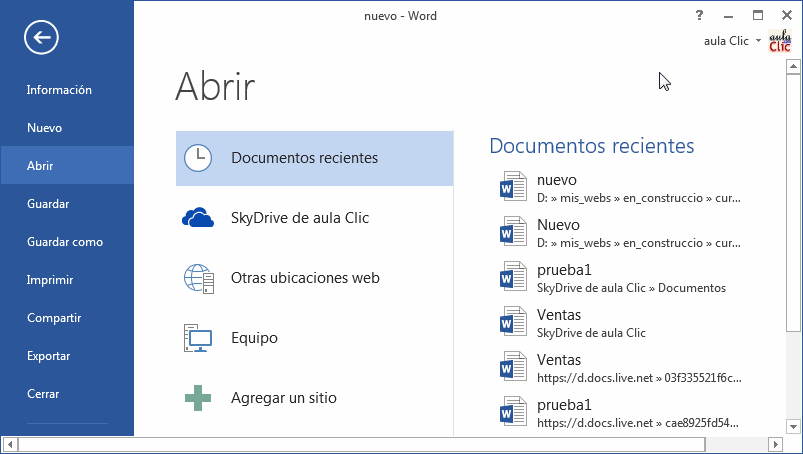Click the back arrow circle icon

tap(42, 38)
